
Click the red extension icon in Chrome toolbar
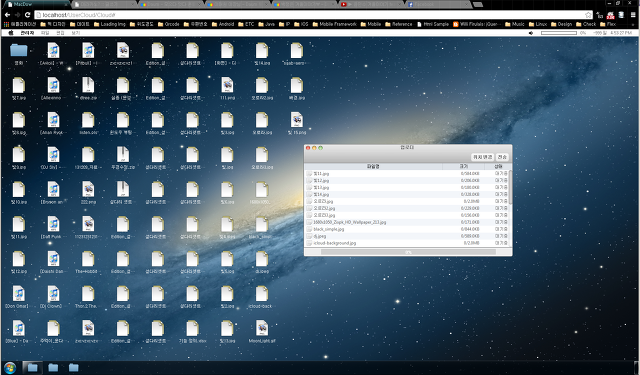pyautogui.click(x=610, y=15)
